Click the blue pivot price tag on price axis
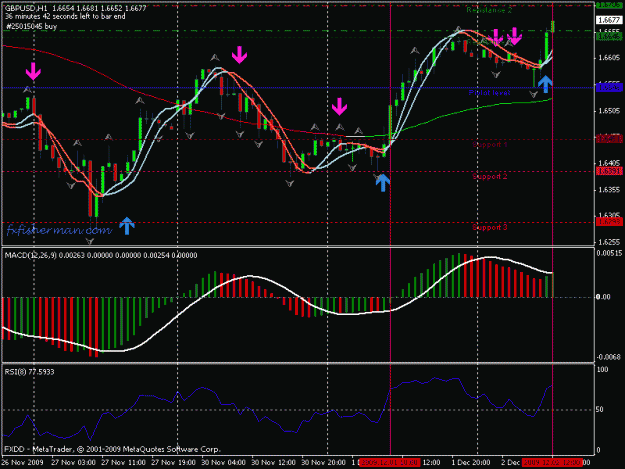Image resolution: width=625 pixels, height=469 pixels. point(609,88)
